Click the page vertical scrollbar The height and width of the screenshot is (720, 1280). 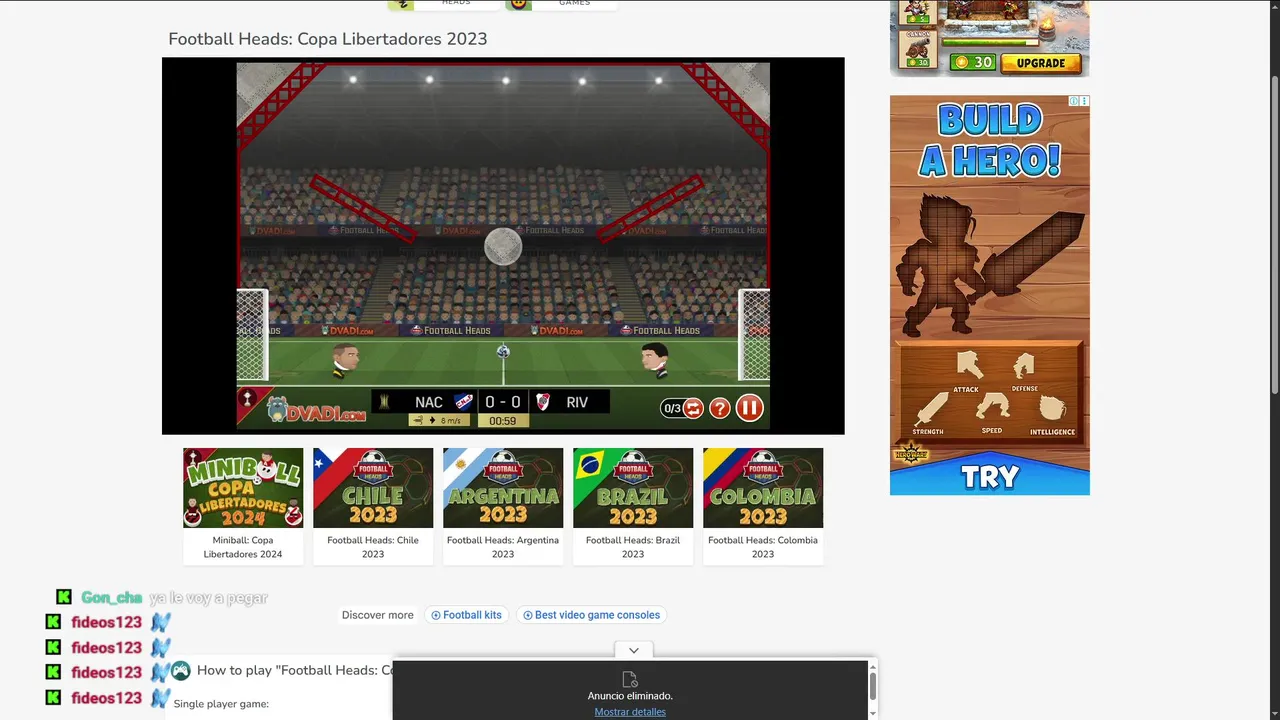[x=1274, y=235]
